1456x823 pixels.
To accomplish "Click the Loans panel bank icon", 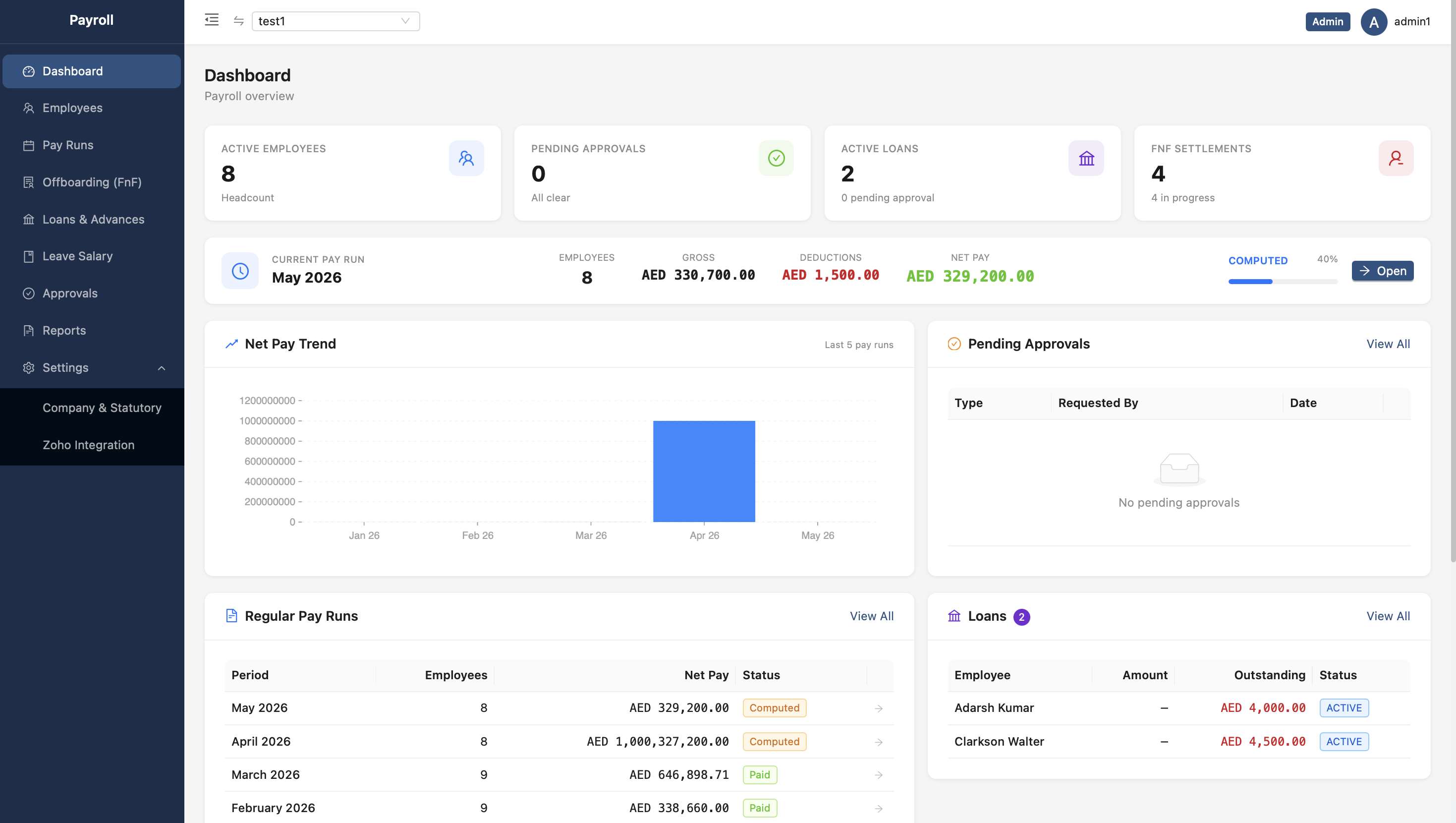I will tap(954, 616).
